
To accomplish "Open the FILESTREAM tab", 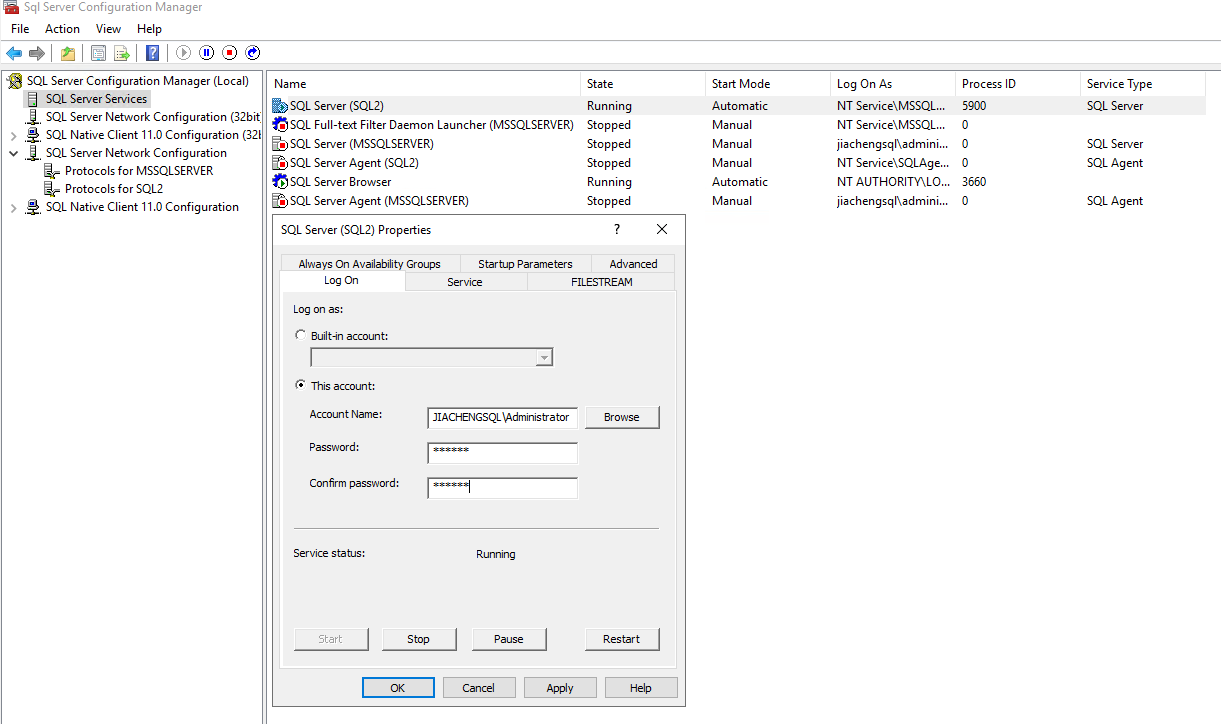I will [x=601, y=282].
